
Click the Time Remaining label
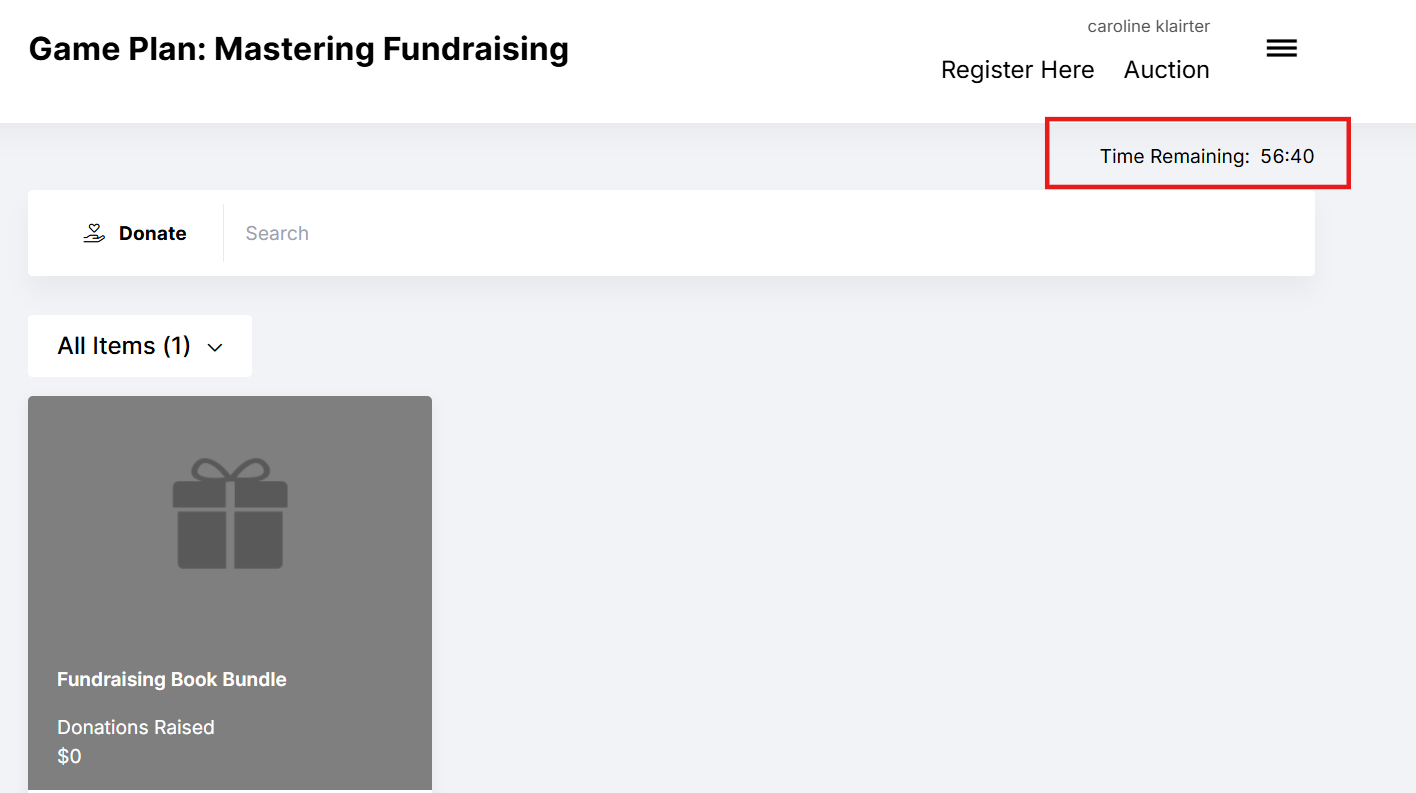point(1174,156)
